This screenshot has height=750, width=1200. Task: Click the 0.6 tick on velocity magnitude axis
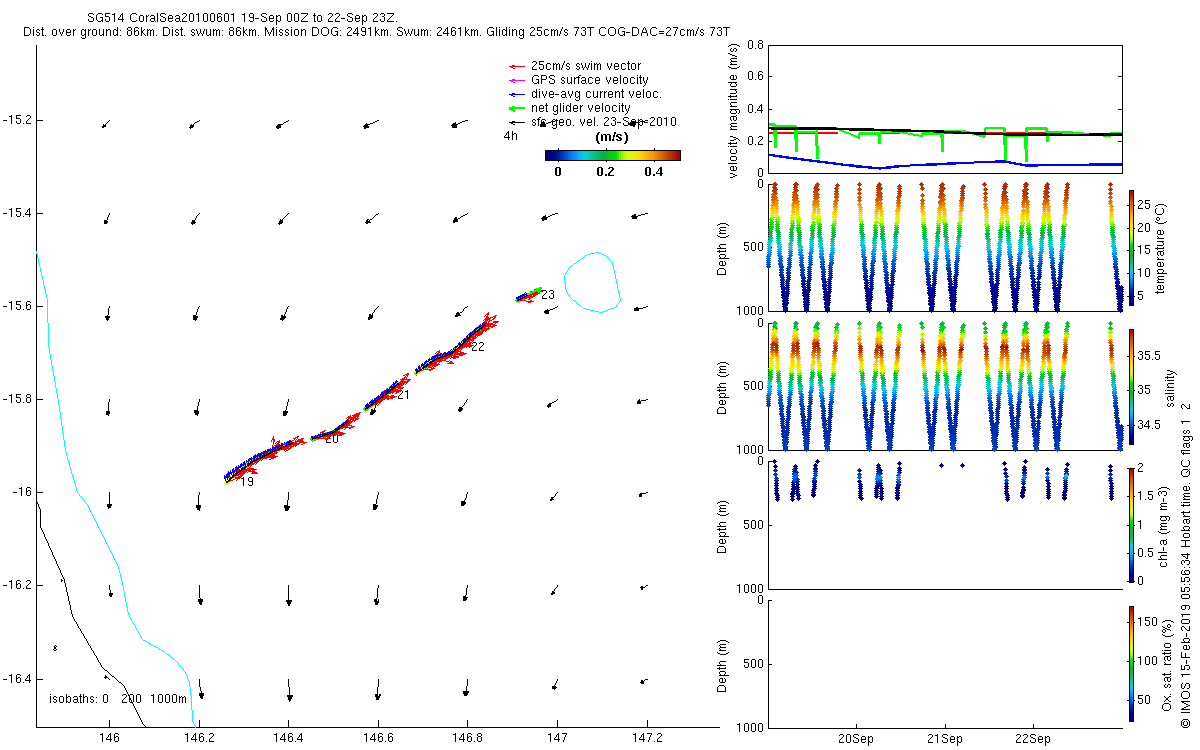(757, 77)
